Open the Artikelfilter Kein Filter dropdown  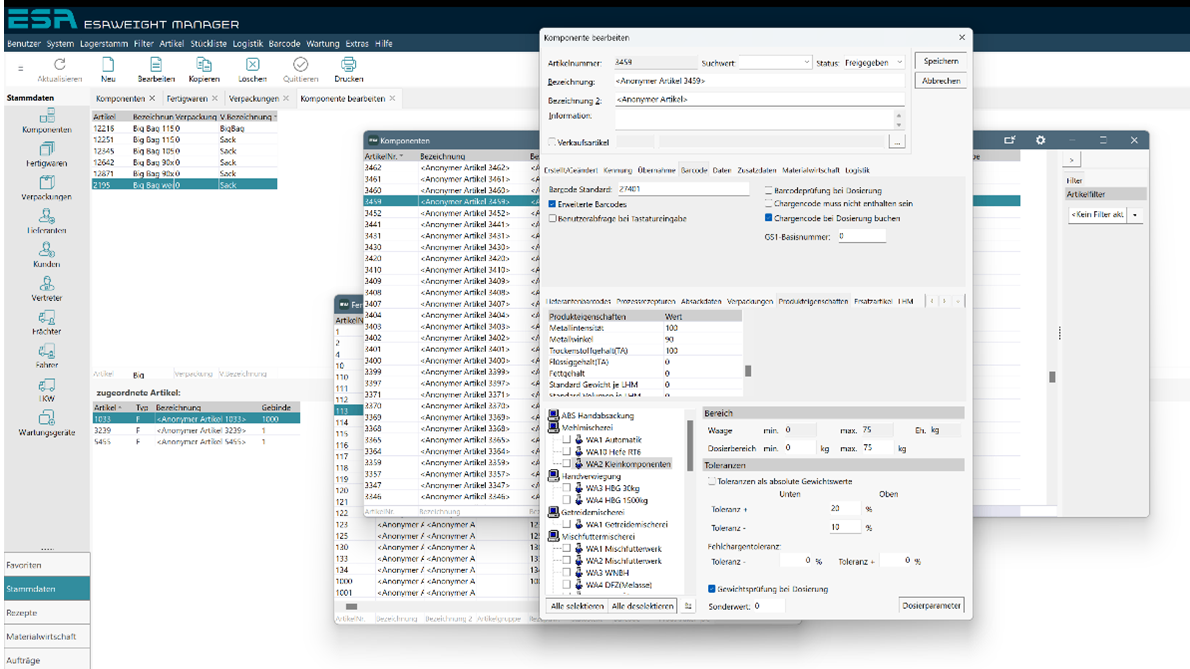coord(1135,215)
